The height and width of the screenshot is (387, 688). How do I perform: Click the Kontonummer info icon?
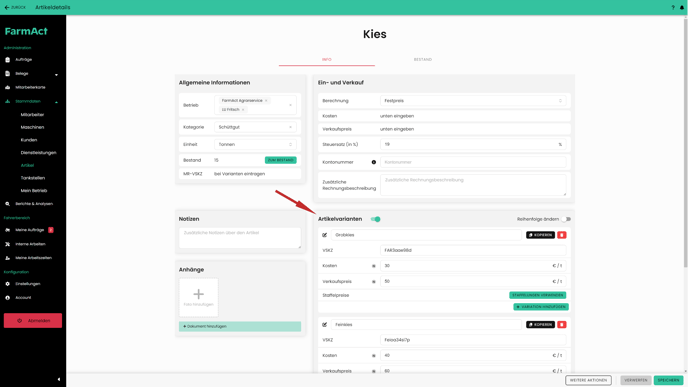tap(374, 162)
